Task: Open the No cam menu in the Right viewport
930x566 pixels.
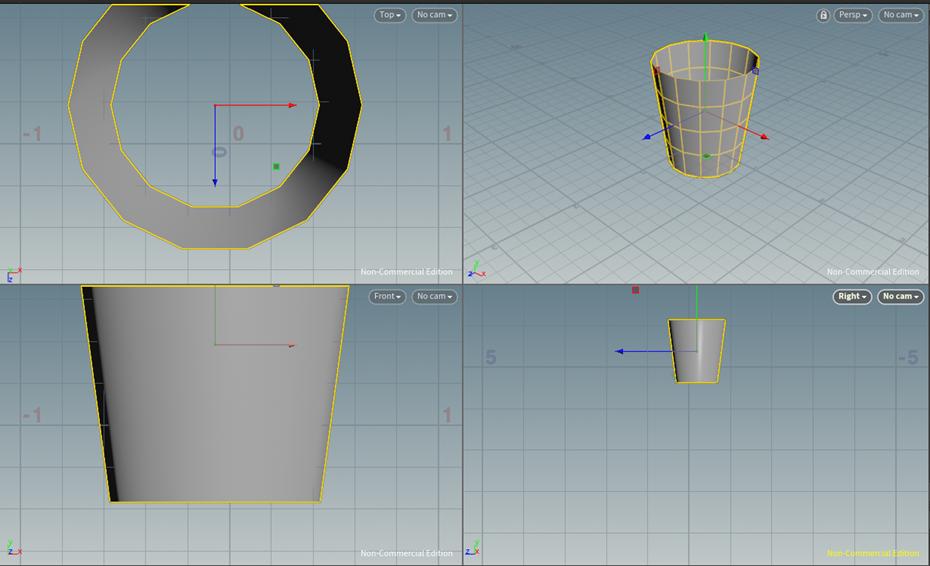Action: click(900, 296)
